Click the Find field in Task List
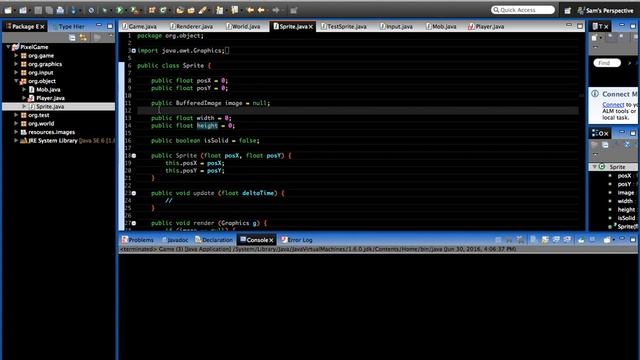The height and width of the screenshot is (360, 640). pyautogui.click(x=607, y=63)
